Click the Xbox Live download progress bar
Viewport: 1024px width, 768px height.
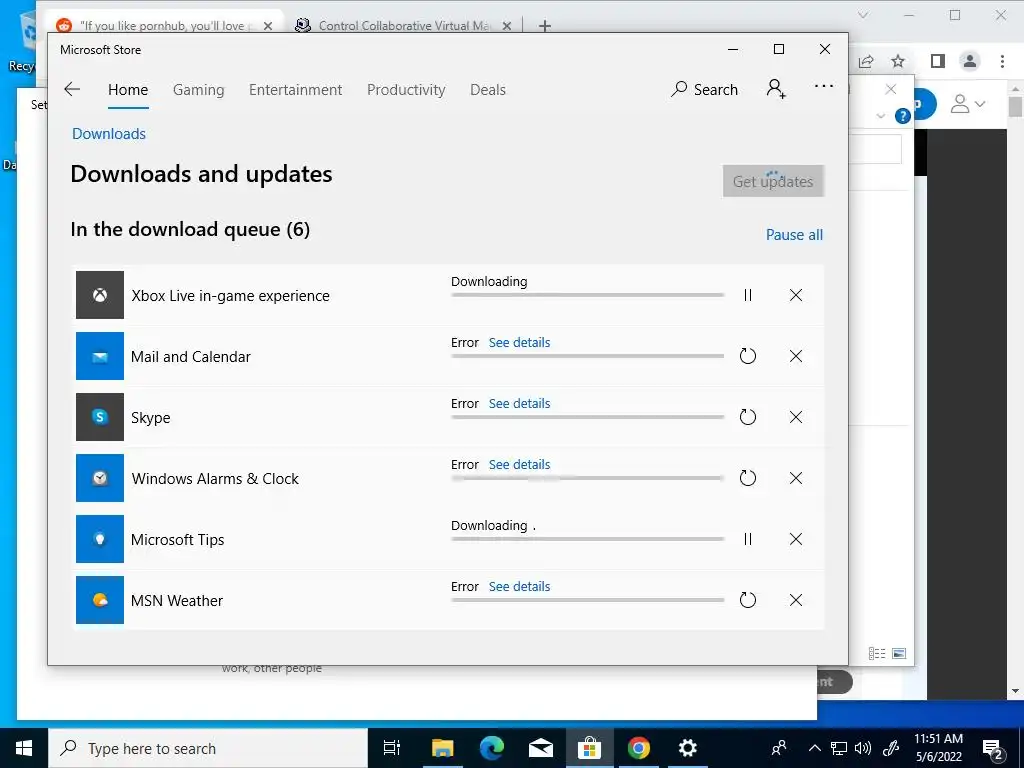(x=587, y=295)
